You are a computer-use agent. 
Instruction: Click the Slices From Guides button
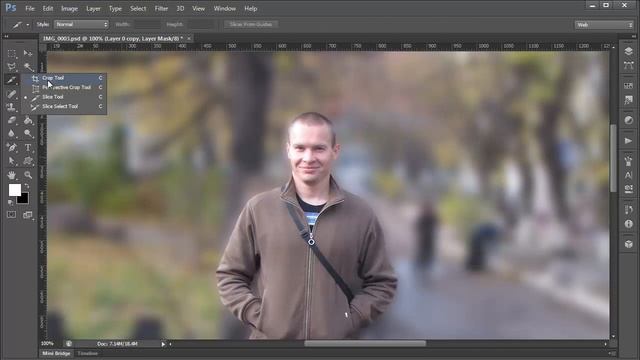pos(251,24)
